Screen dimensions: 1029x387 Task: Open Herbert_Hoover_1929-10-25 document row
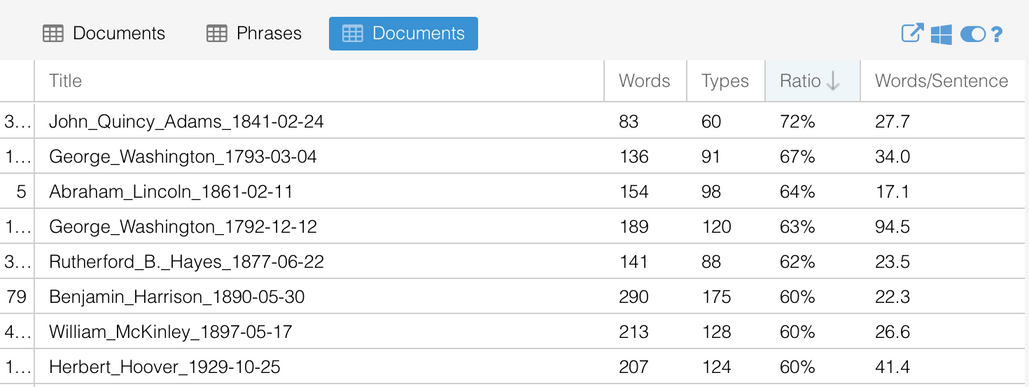[x=512, y=367]
